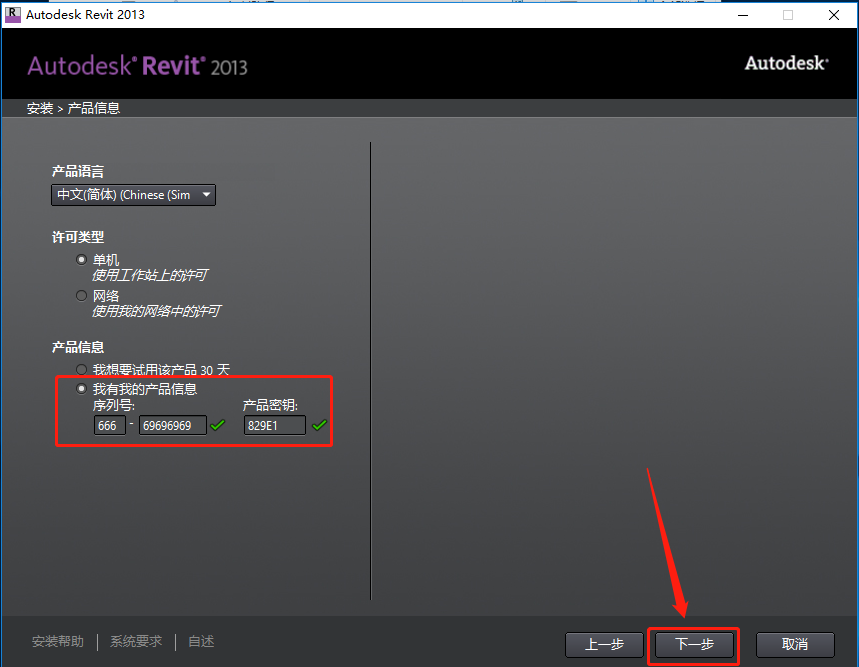Open the 系统要求 link
This screenshot has height=667, width=859.
click(x=136, y=641)
